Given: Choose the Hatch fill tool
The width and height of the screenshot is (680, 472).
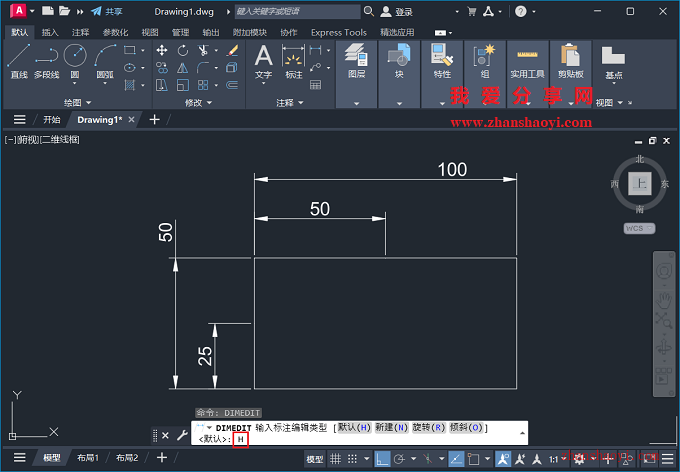Looking at the screenshot, I should [130, 85].
